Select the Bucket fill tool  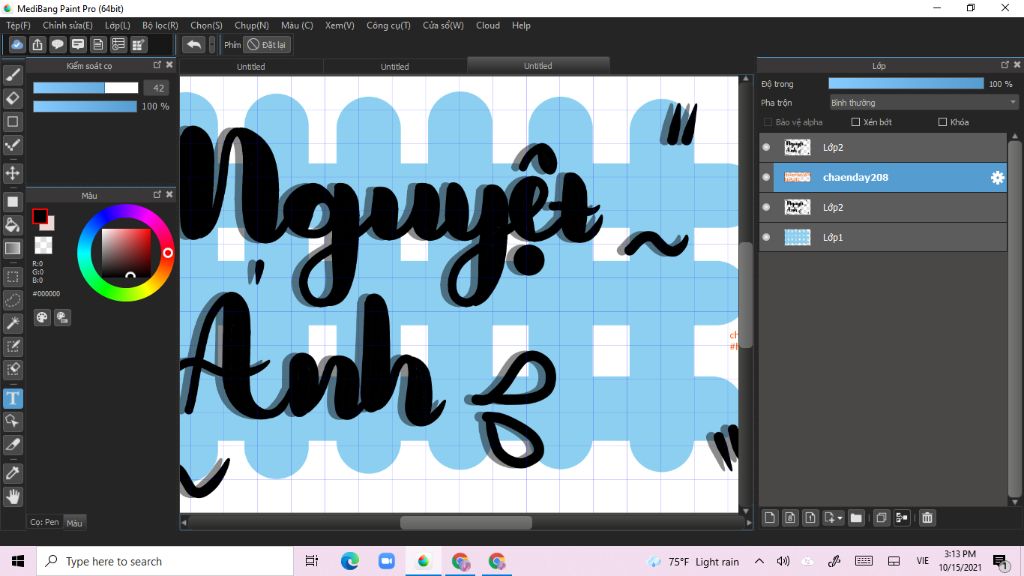click(12, 225)
